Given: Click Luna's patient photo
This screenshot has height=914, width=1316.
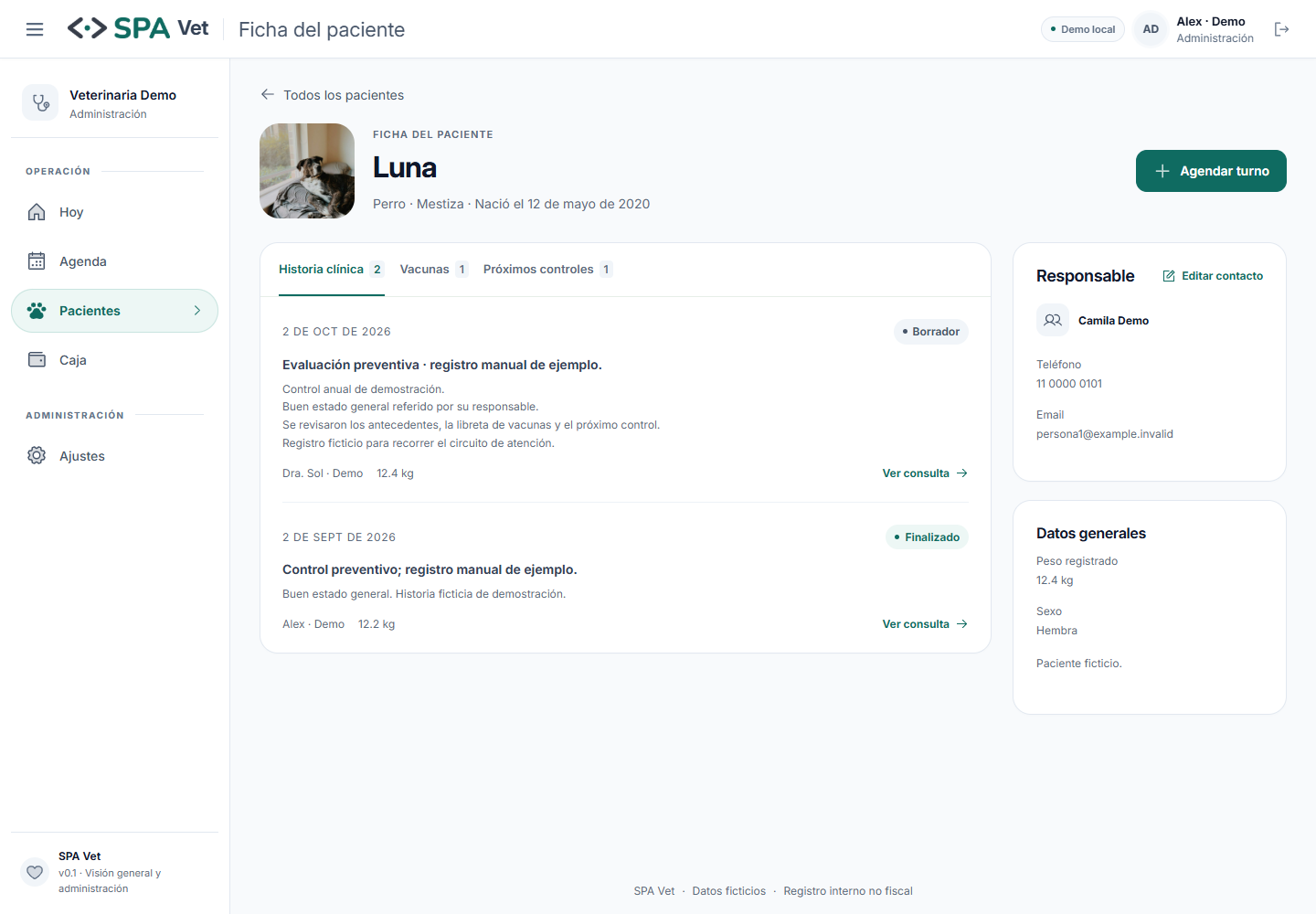Looking at the screenshot, I should coord(307,171).
